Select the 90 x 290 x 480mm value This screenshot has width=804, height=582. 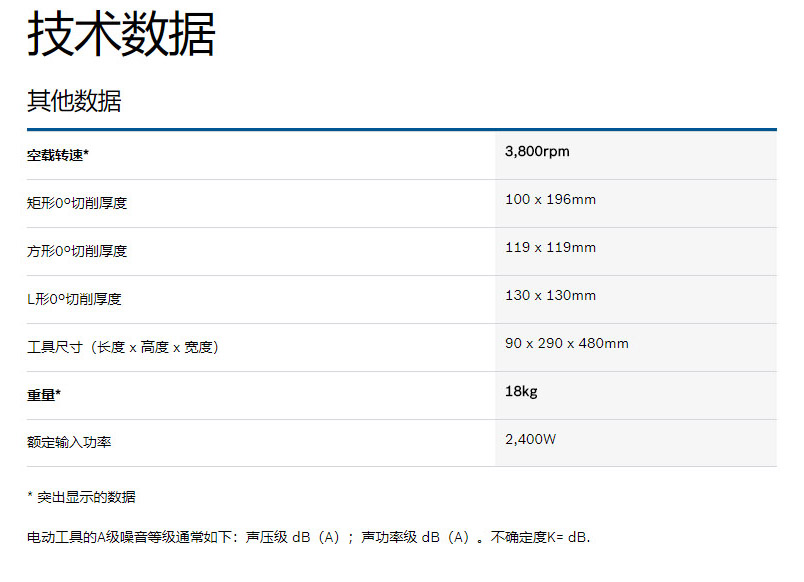tap(567, 344)
